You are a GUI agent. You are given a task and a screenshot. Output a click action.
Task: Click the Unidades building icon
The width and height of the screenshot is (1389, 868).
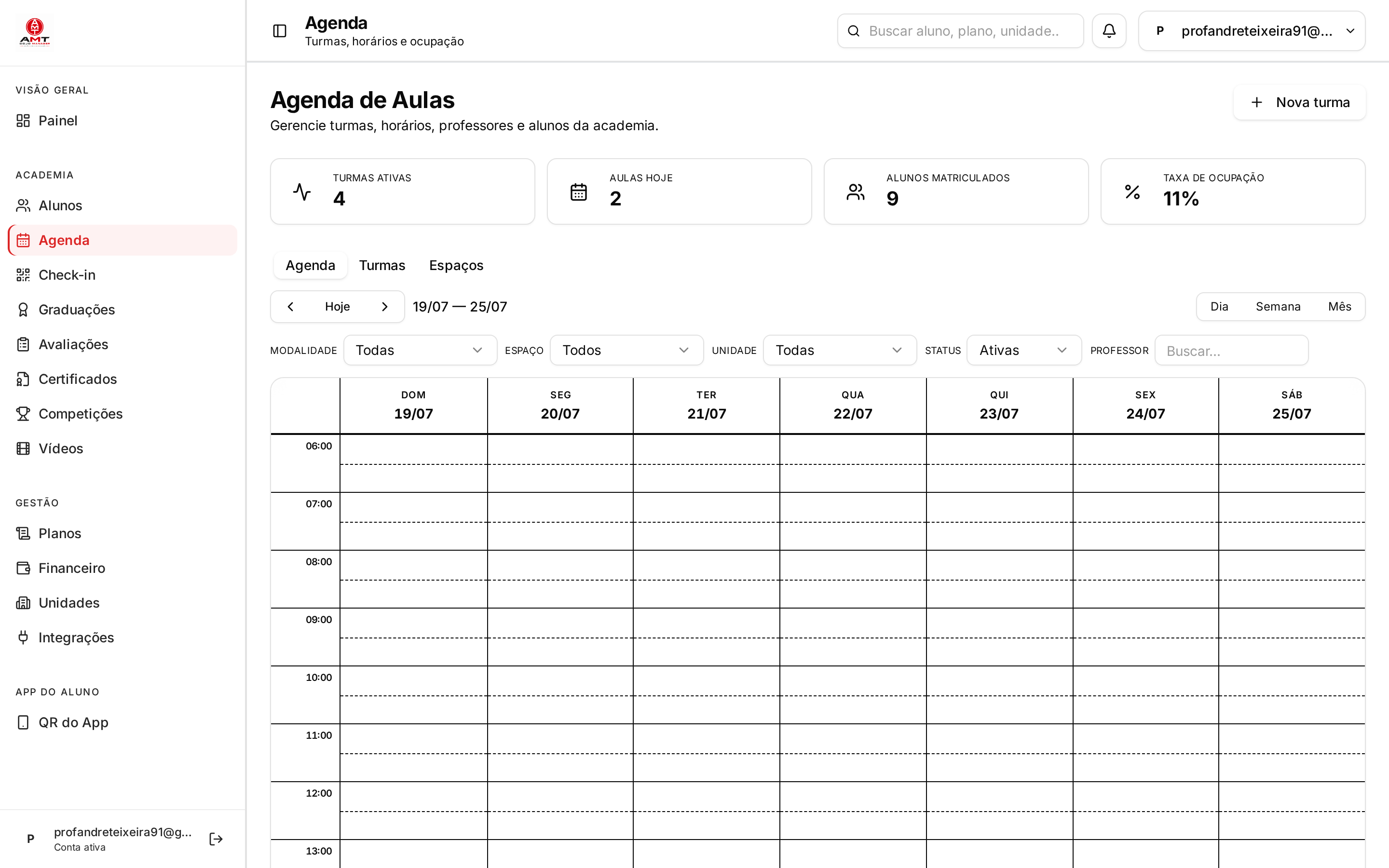tap(23, 603)
